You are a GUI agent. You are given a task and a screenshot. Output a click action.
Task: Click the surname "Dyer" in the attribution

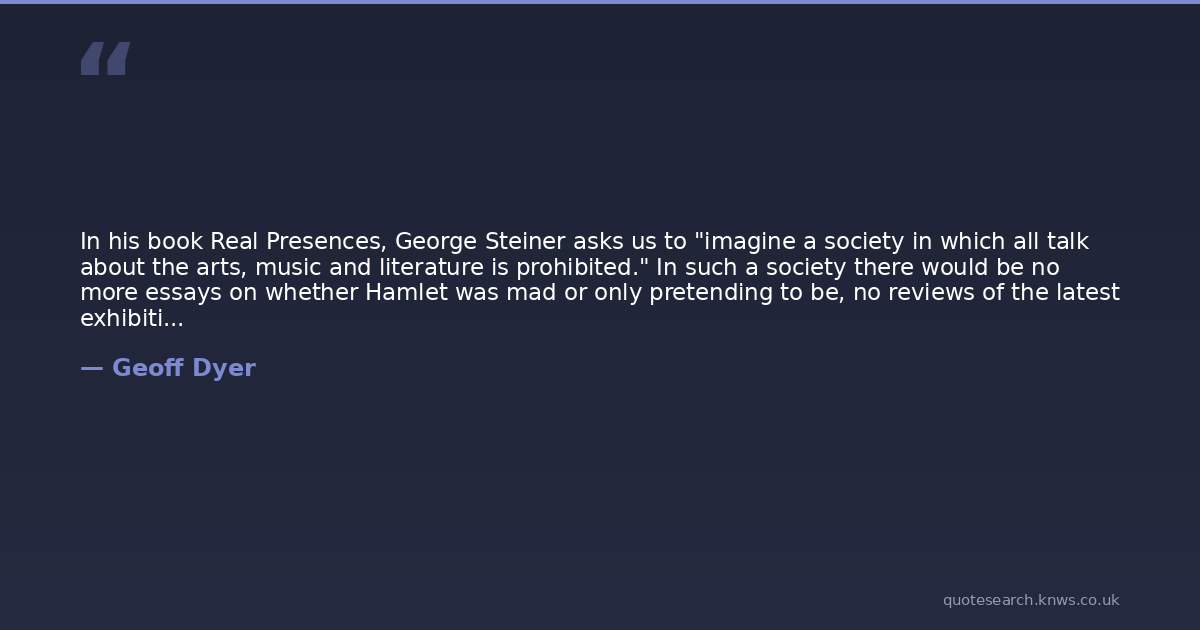pyautogui.click(x=223, y=368)
